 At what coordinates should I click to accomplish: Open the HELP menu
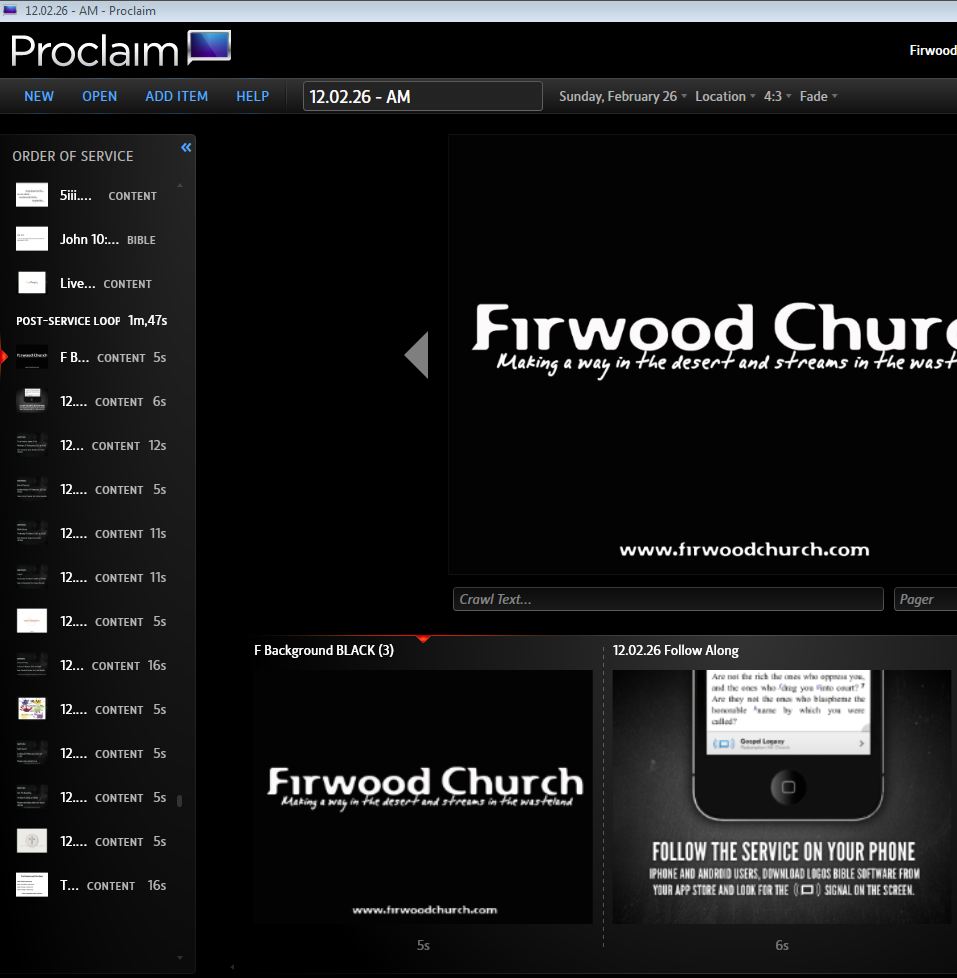tap(253, 96)
